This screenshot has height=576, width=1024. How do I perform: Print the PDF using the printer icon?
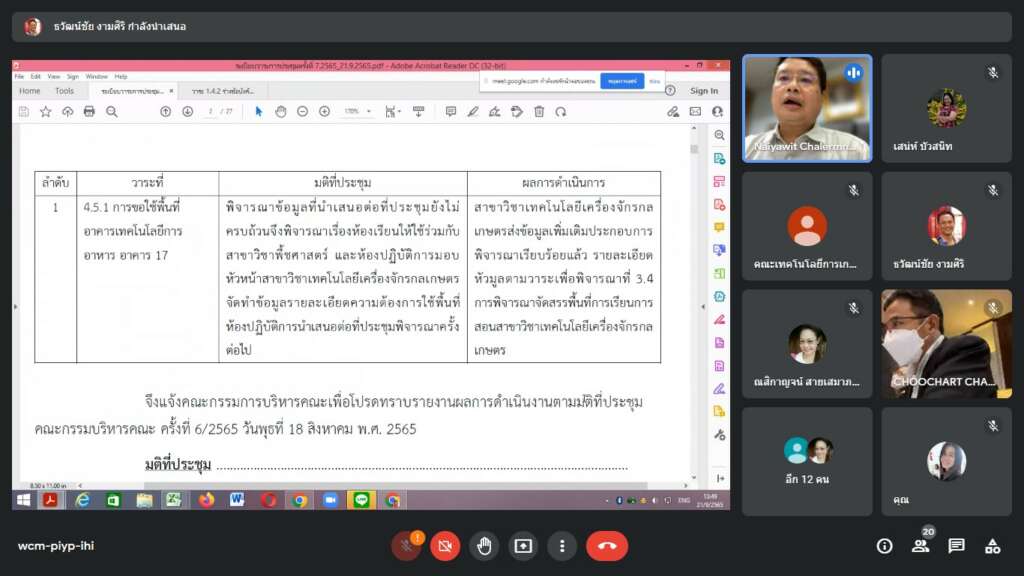tap(89, 112)
